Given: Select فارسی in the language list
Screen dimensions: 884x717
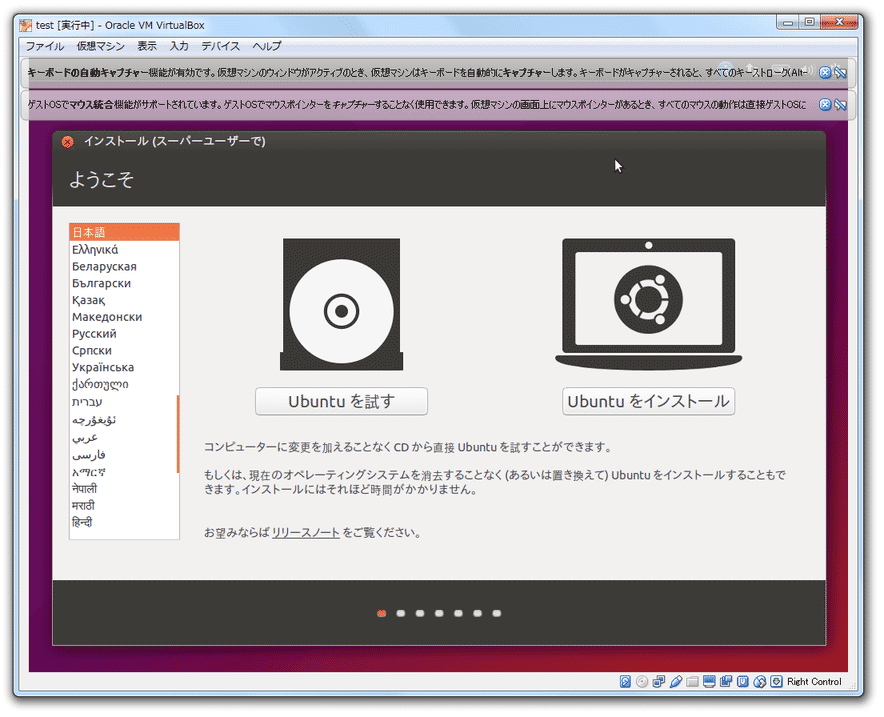Looking at the screenshot, I should [124, 454].
